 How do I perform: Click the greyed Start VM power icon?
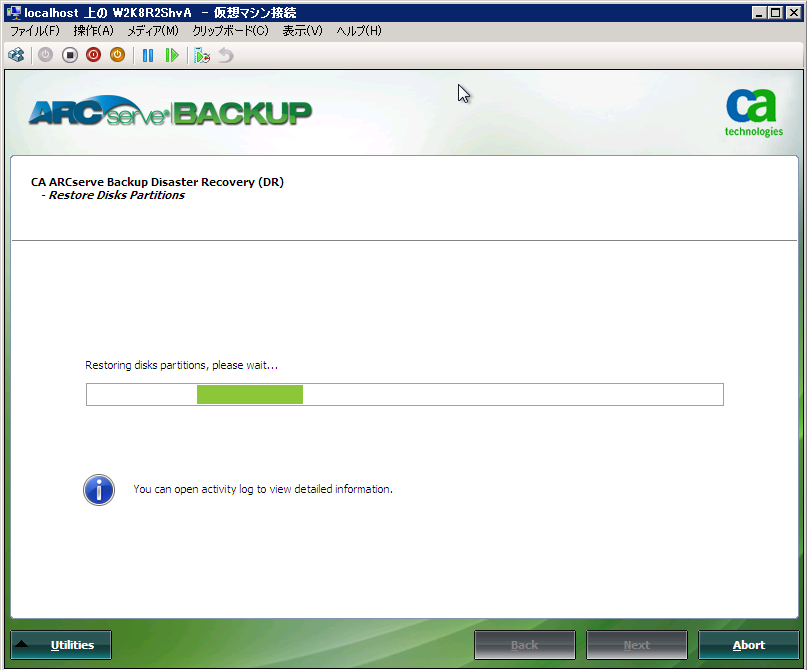(x=45, y=55)
